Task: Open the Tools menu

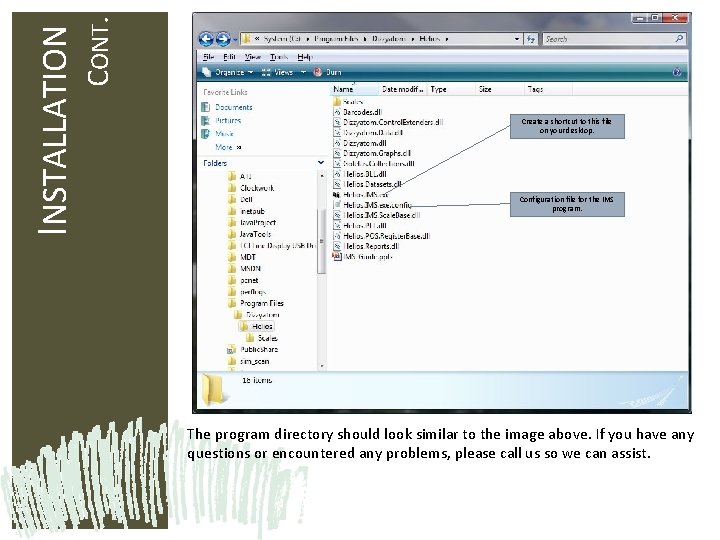Action: [x=279, y=57]
